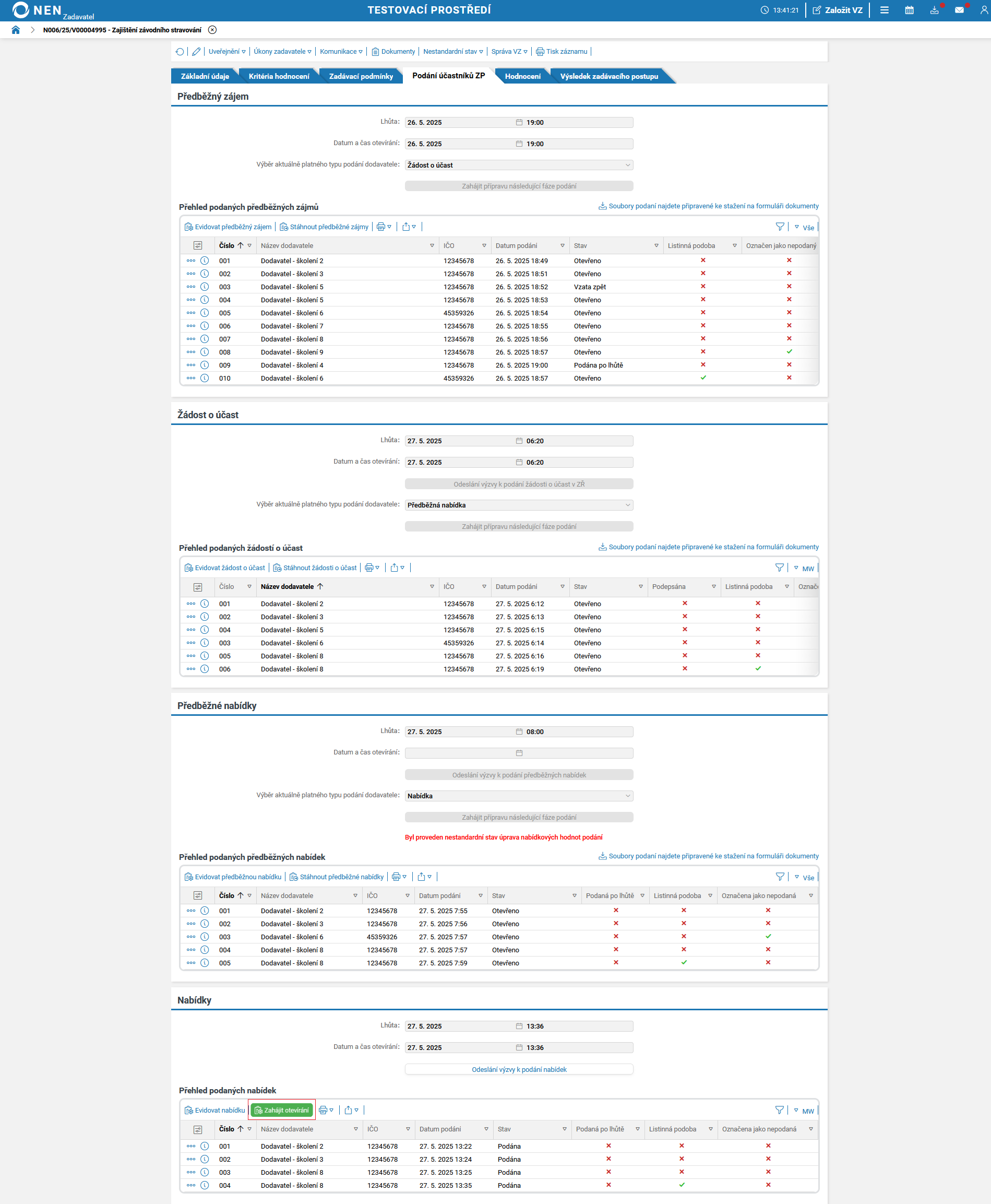The width and height of the screenshot is (991, 1204).
Task: Open the Úkony zadavatele menu
Action: 282,51
